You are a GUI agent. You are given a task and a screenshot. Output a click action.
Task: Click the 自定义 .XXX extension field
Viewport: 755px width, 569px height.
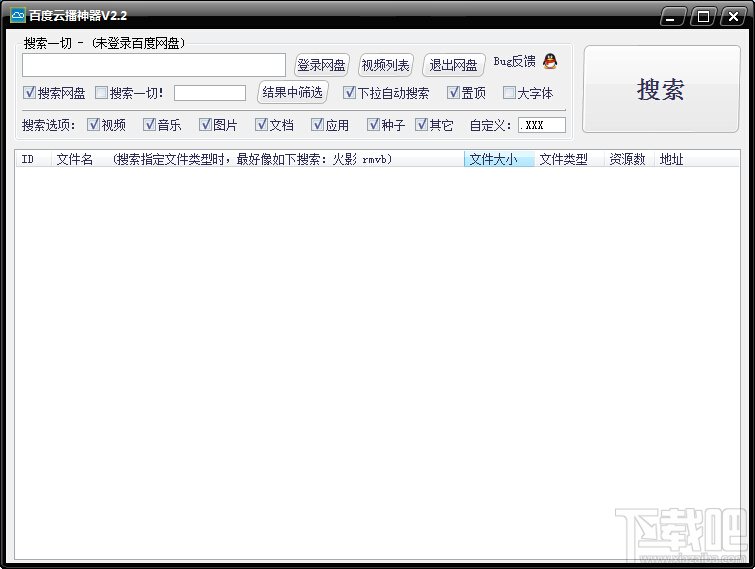click(x=542, y=125)
